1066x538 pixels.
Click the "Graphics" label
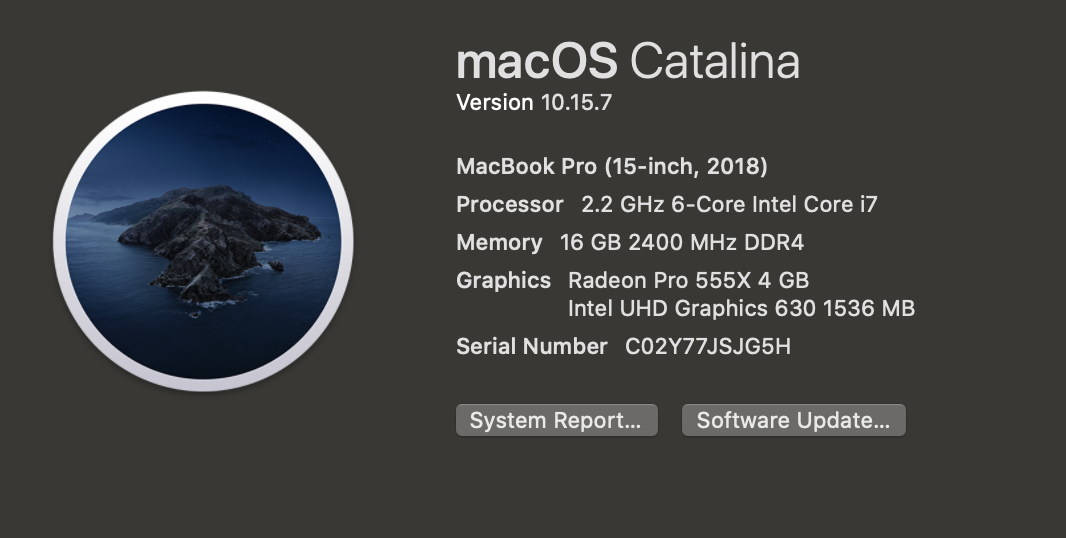point(503,280)
